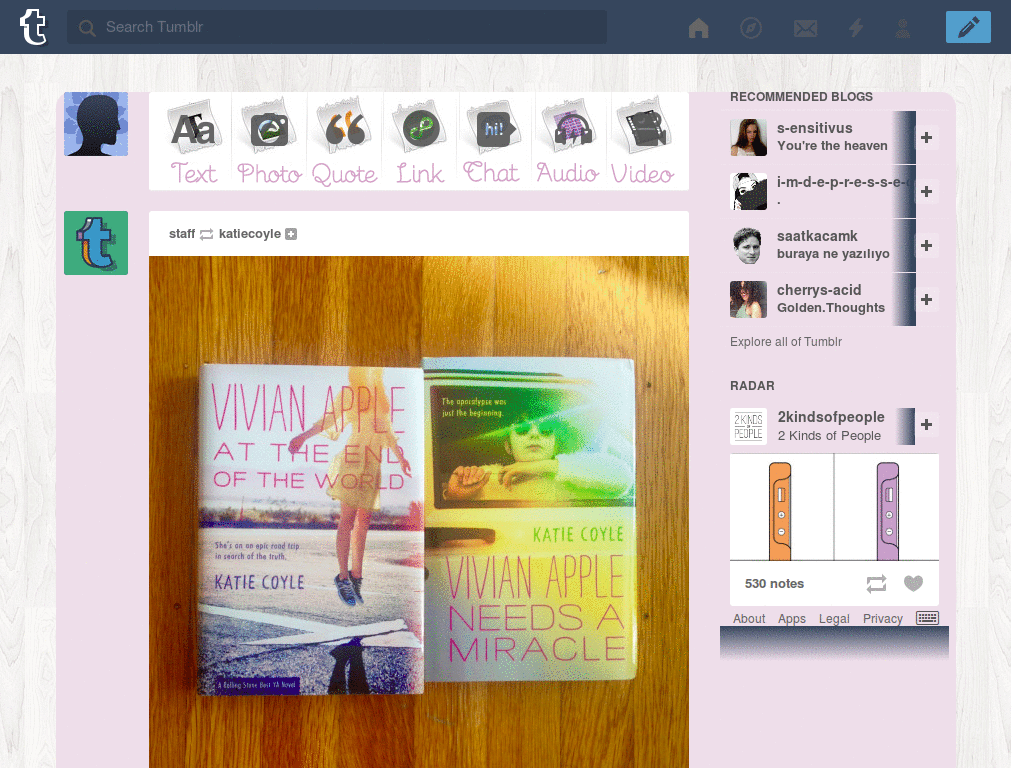1024x768 pixels.
Task: Create a new Quote post
Action: coord(344,141)
